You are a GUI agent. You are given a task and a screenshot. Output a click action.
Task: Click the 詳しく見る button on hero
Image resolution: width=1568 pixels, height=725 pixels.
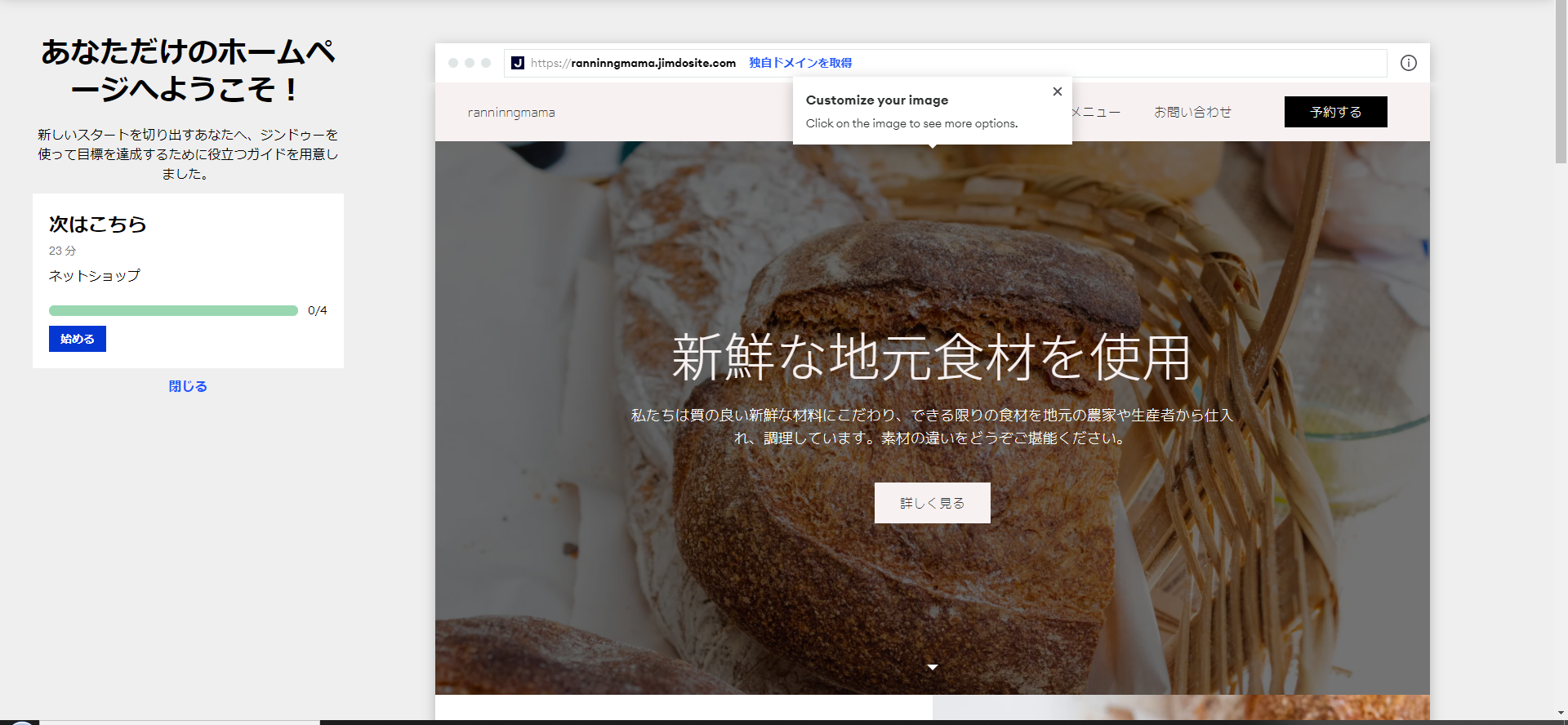click(932, 503)
